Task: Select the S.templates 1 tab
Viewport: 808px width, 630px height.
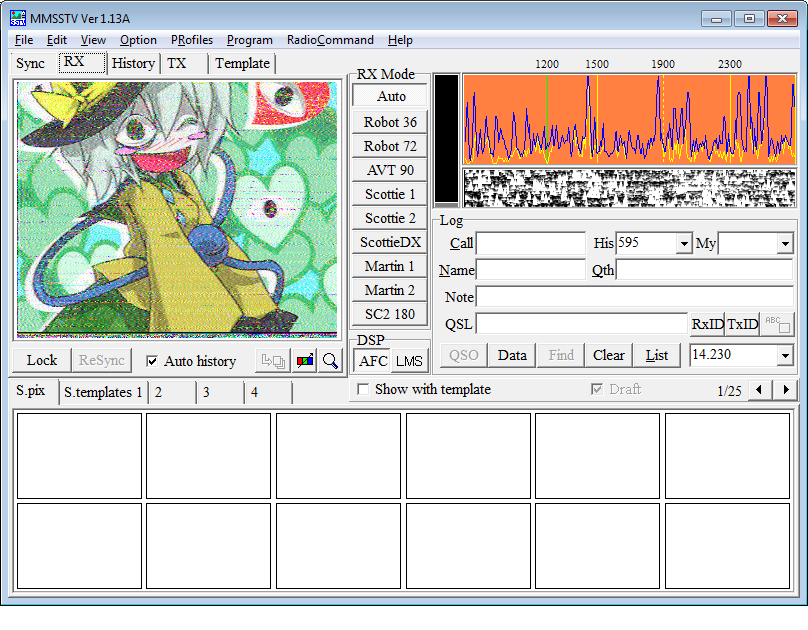Action: pos(103,393)
